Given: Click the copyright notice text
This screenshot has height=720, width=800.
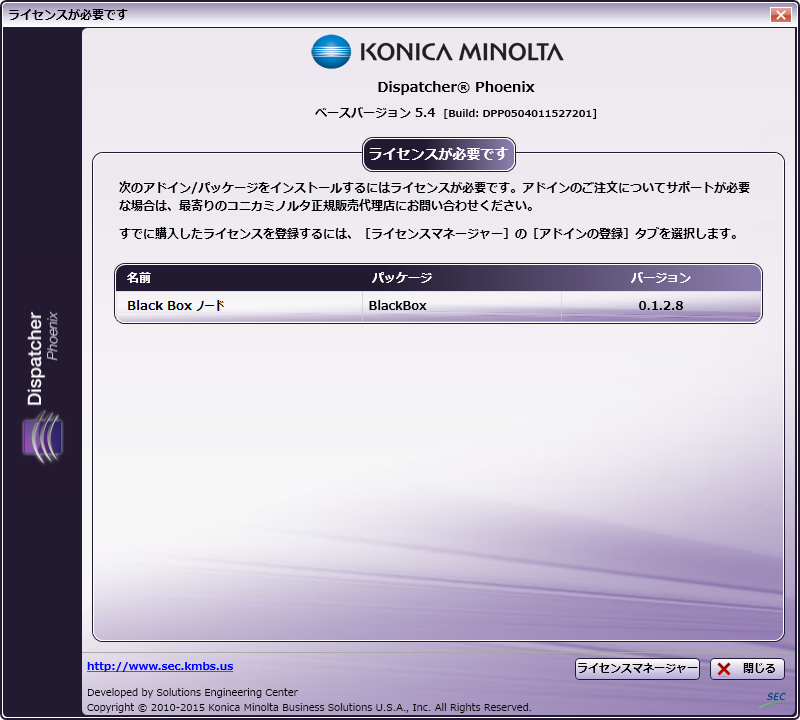Looking at the screenshot, I should pos(309,707).
